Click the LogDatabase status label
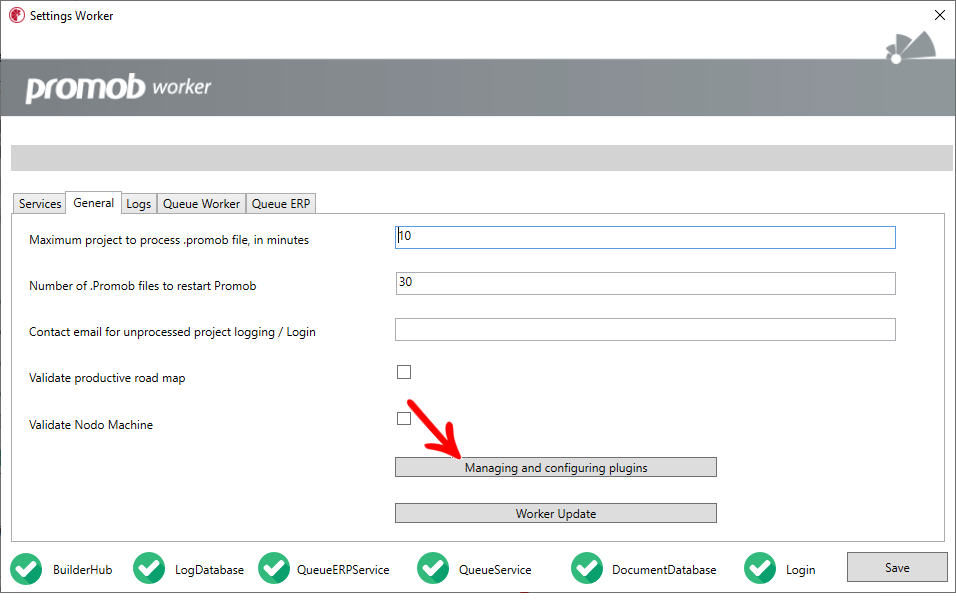956x601 pixels. pos(209,570)
